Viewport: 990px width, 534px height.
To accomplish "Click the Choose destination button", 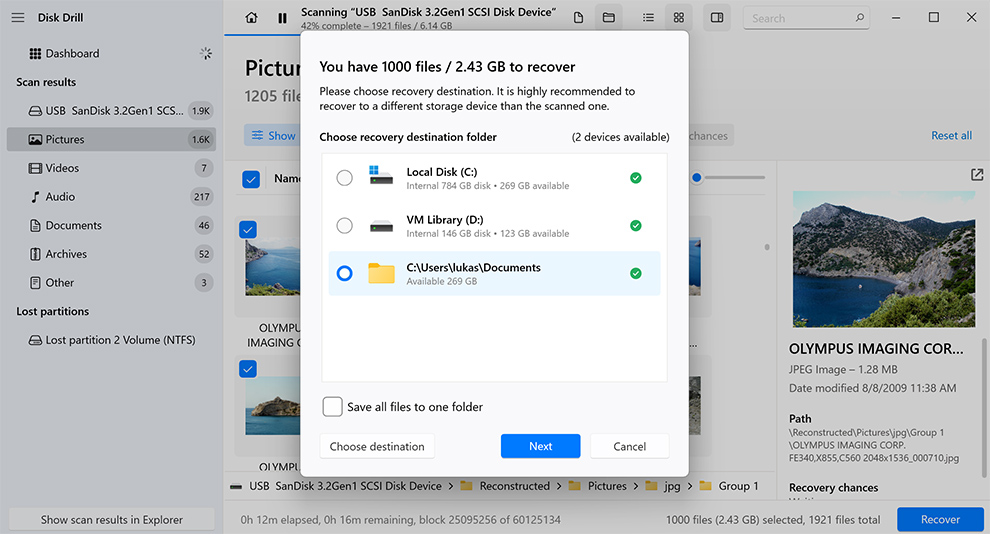I will coord(377,446).
